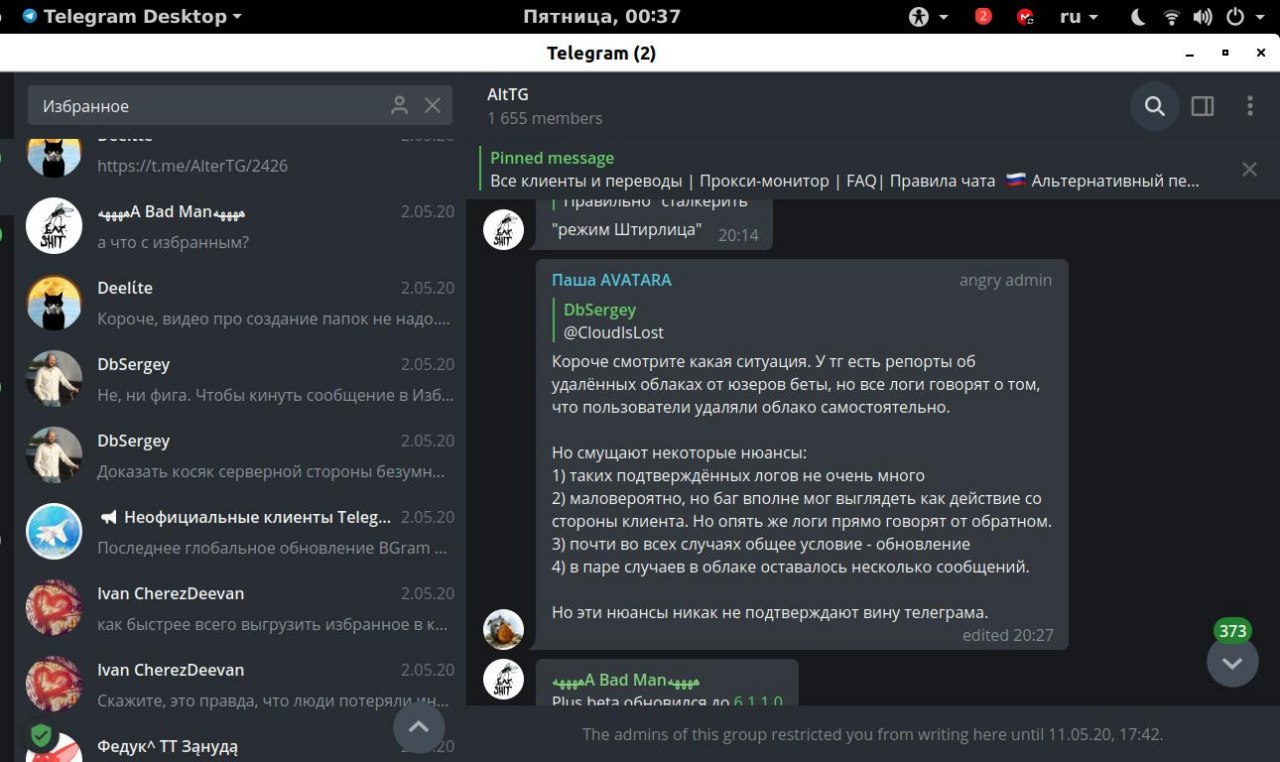Image resolution: width=1280 pixels, height=762 pixels.
Task: Open the ru keyboard layout dropdown
Action: coord(1078,16)
